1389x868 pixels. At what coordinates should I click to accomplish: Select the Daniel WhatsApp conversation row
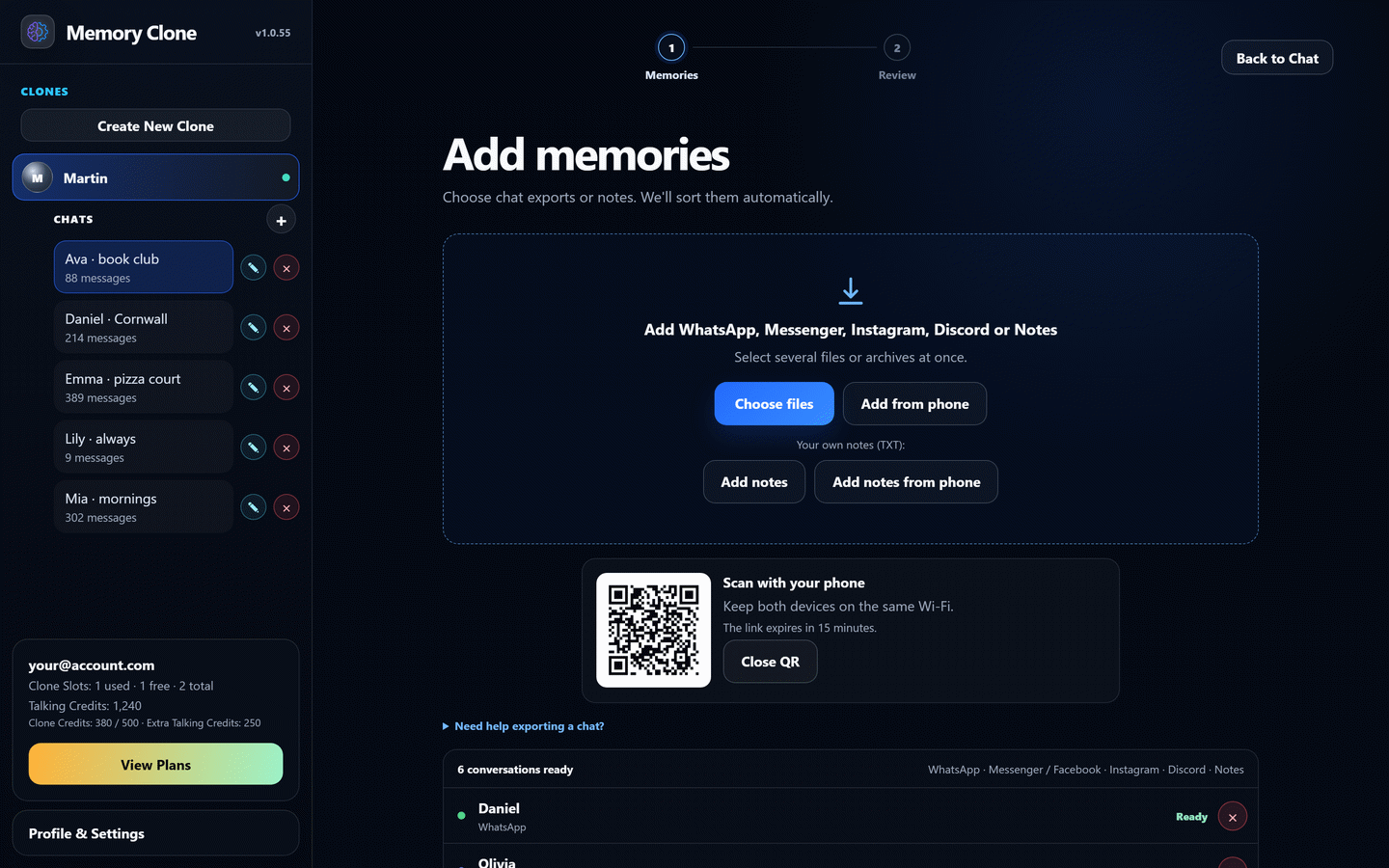851,816
